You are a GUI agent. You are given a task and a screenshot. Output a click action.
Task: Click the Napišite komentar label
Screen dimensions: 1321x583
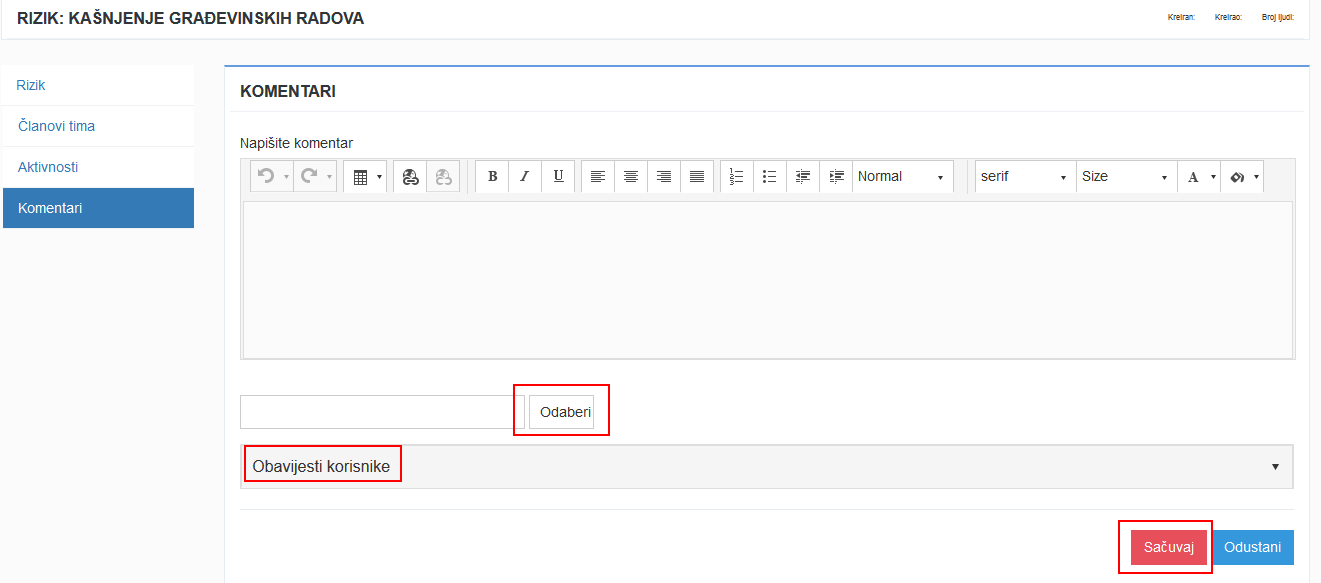[296, 143]
